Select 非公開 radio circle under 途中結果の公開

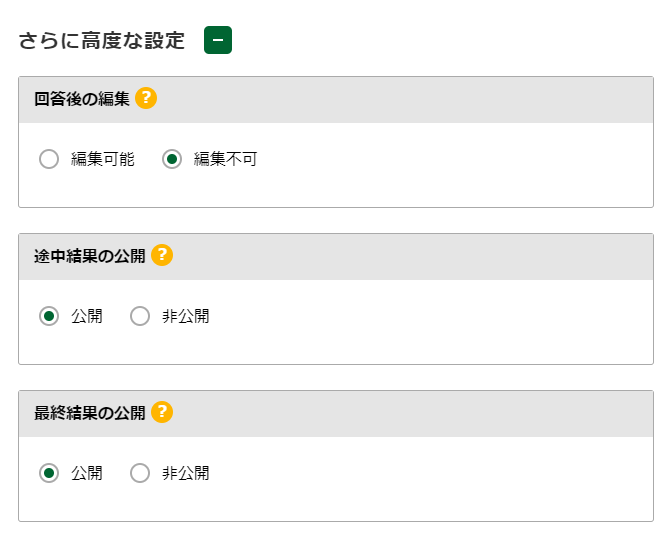point(140,316)
